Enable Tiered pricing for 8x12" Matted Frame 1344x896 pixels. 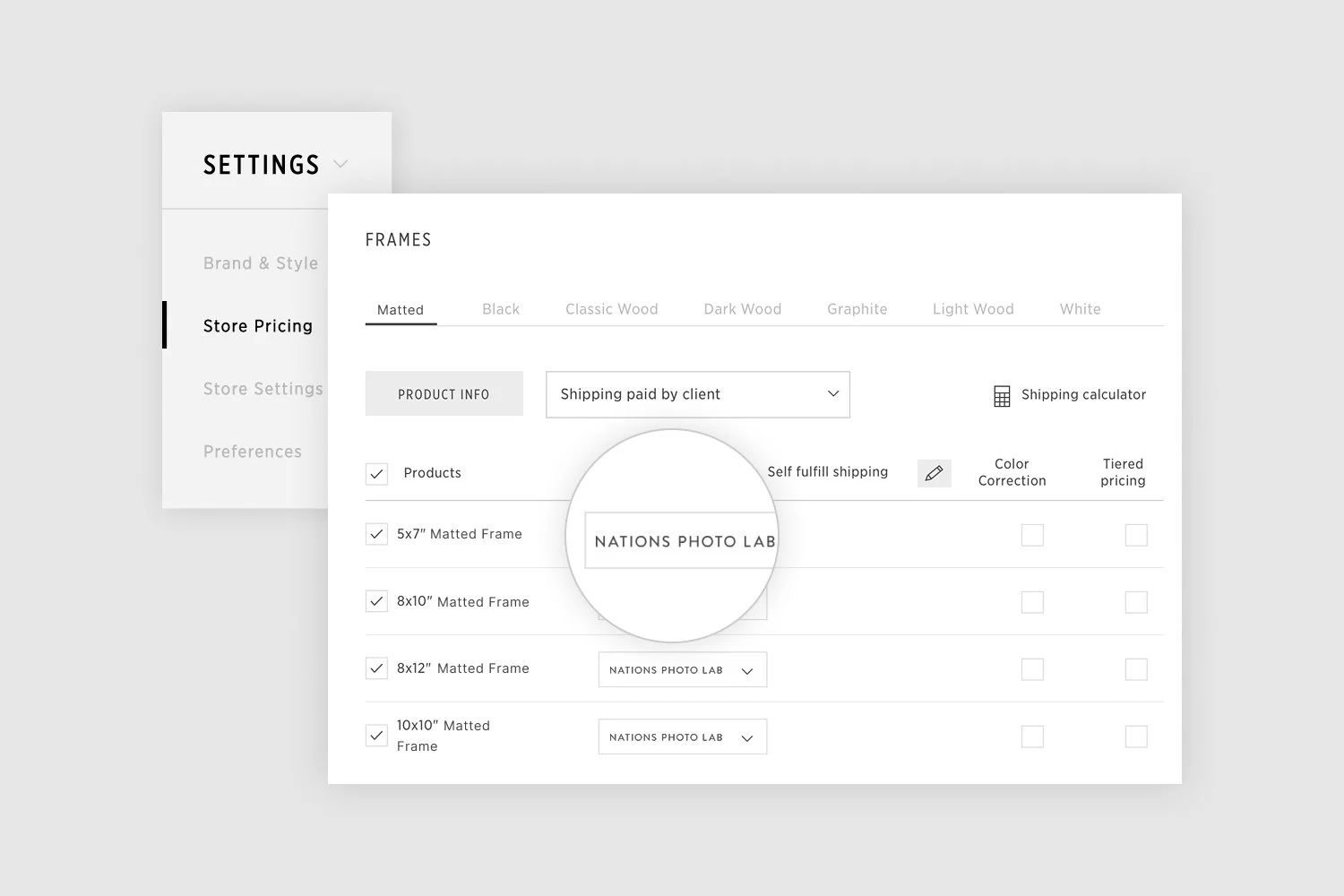point(1136,669)
